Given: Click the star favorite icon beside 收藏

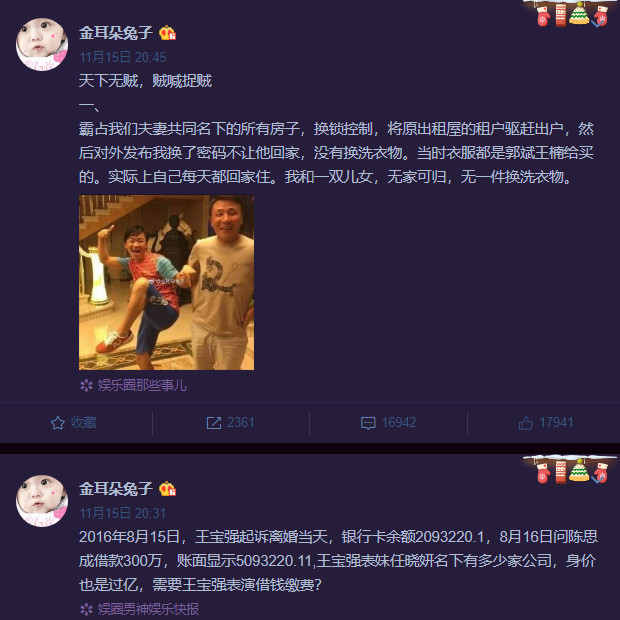Looking at the screenshot, I should [58, 423].
